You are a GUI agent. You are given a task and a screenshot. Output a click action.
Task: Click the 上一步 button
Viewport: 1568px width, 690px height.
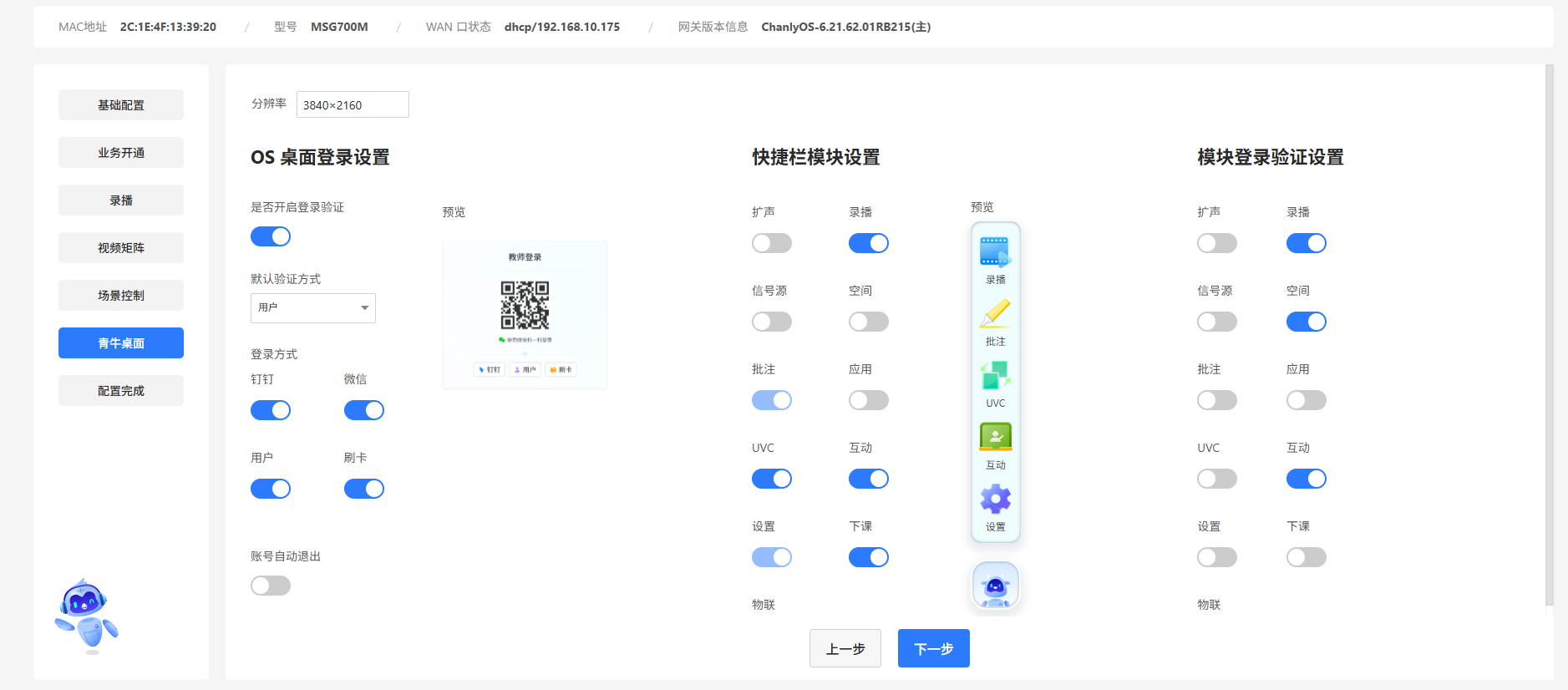(845, 648)
